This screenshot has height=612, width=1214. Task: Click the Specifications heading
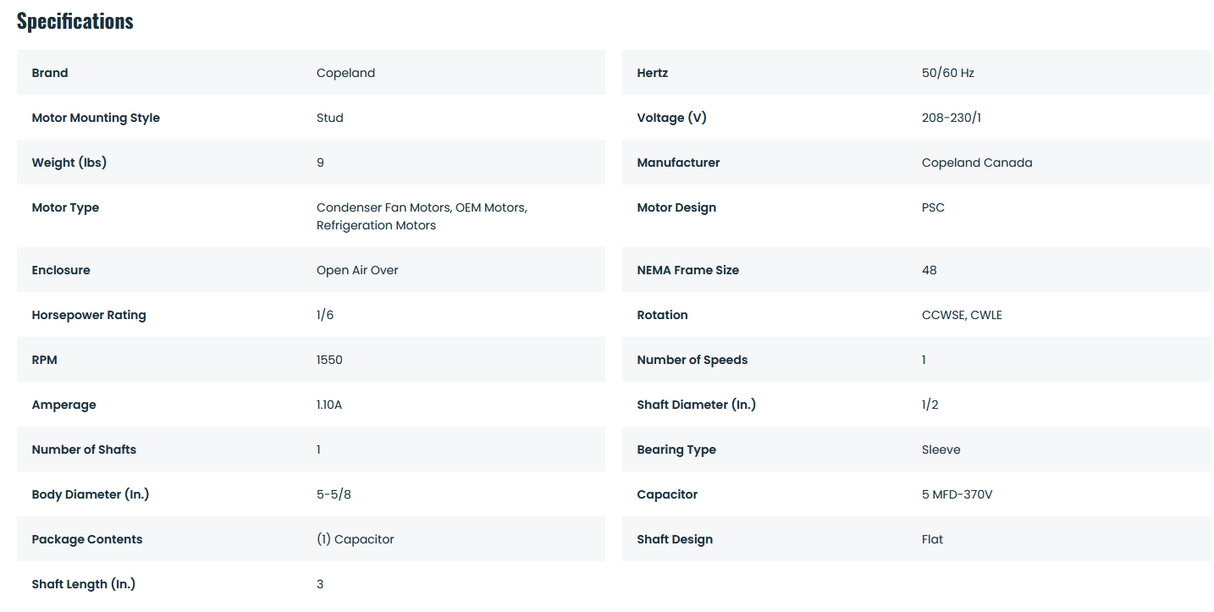coord(75,21)
